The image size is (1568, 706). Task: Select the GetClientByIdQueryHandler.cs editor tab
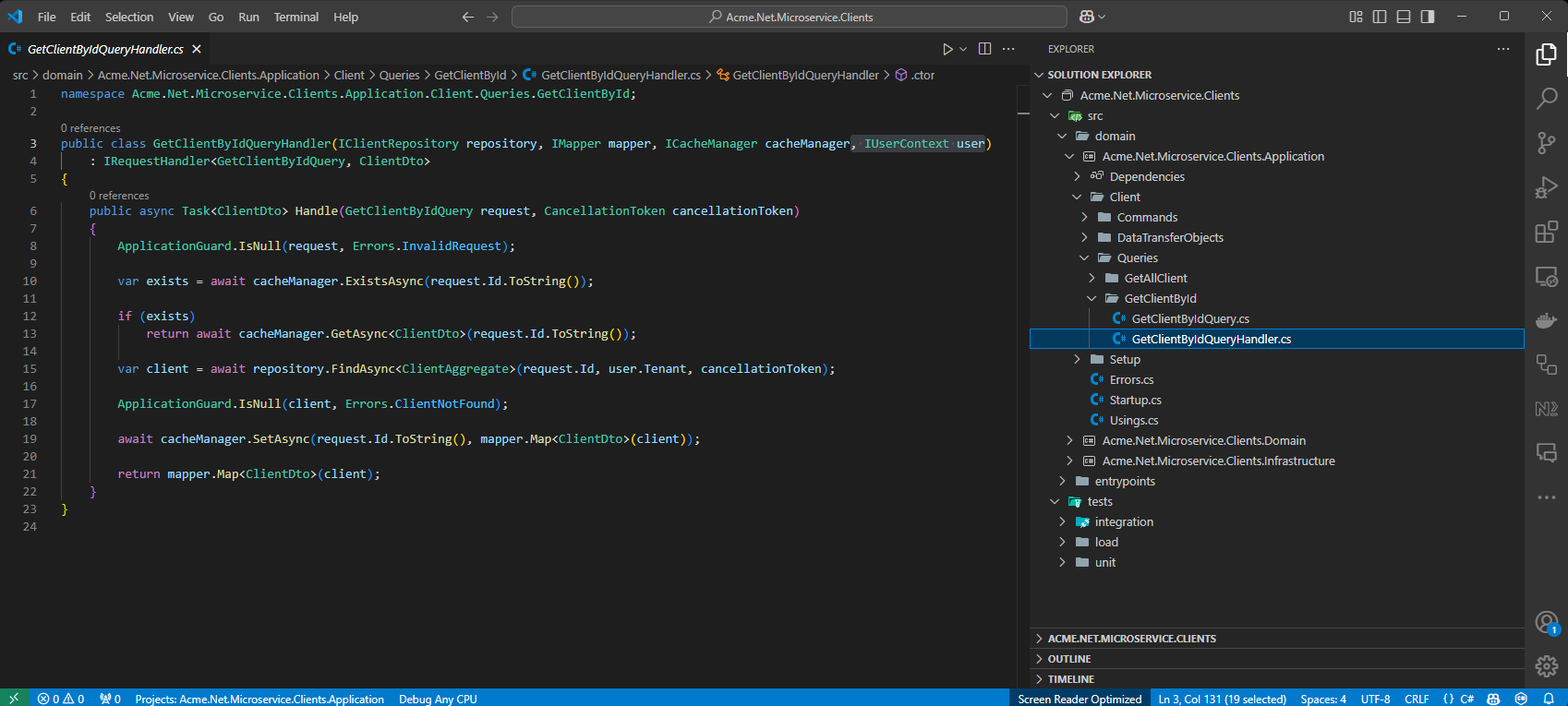pyautogui.click(x=105, y=49)
